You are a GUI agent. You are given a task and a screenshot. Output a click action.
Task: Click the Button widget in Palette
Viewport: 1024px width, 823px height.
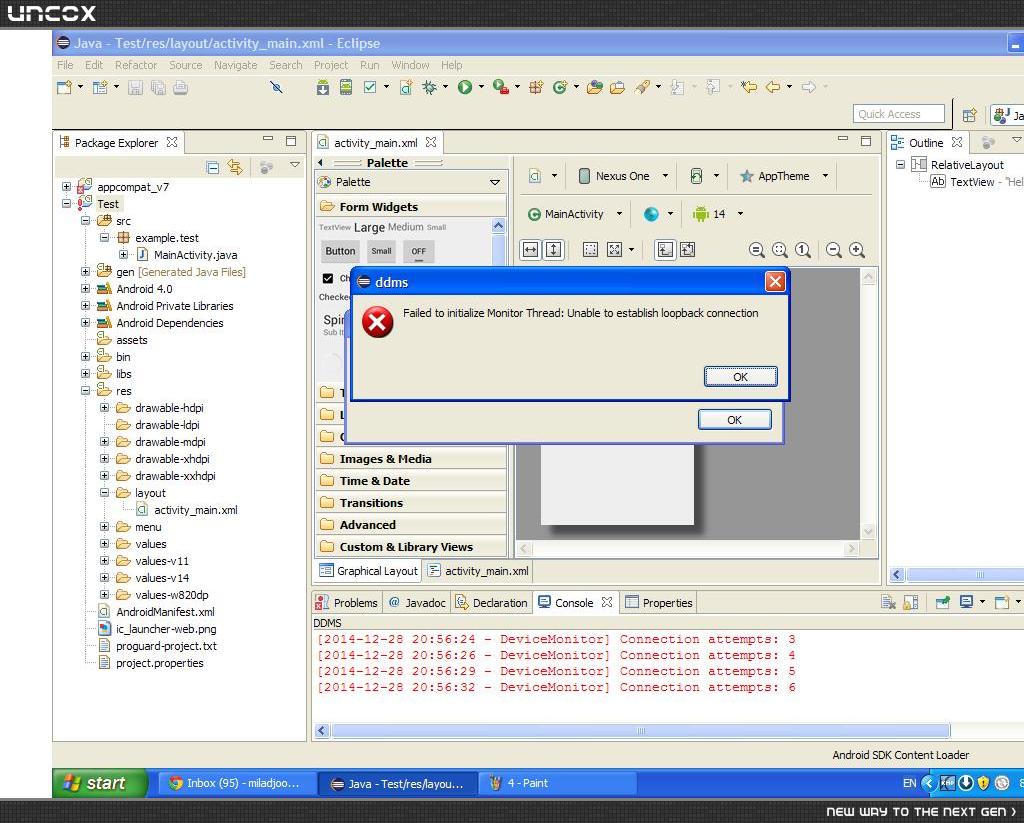(340, 251)
